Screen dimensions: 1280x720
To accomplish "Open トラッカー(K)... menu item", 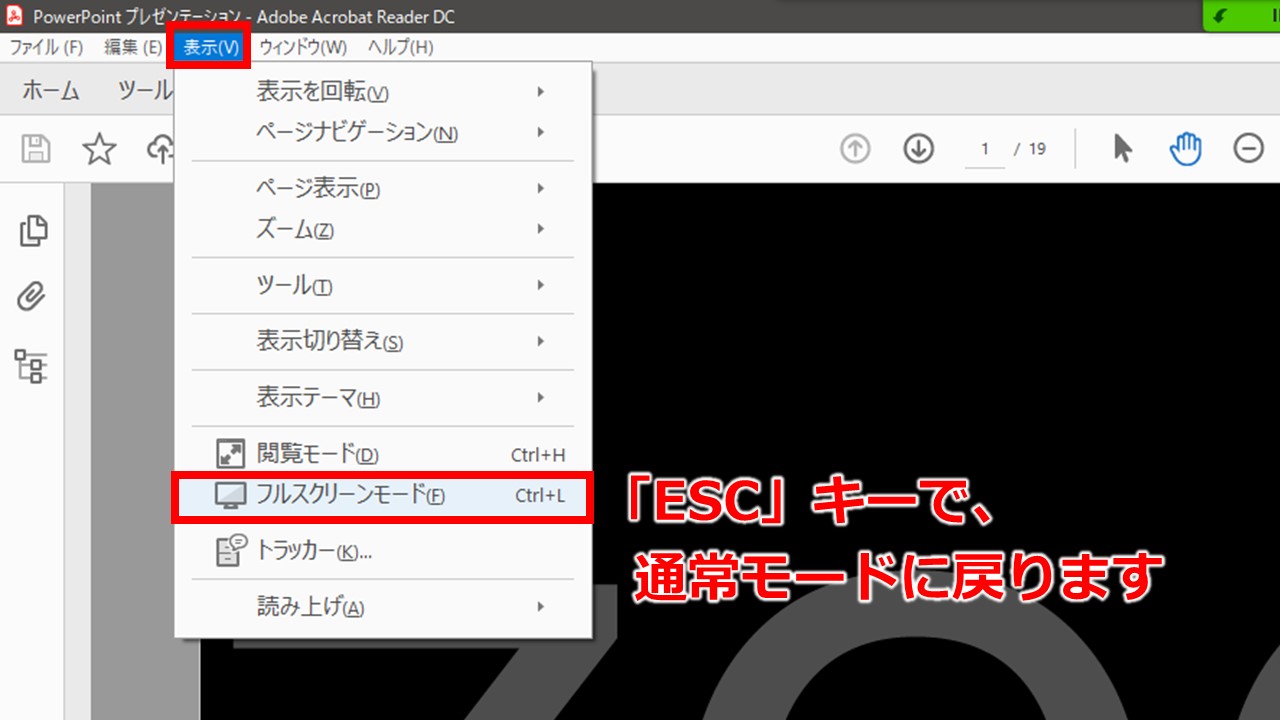I will 383,550.
